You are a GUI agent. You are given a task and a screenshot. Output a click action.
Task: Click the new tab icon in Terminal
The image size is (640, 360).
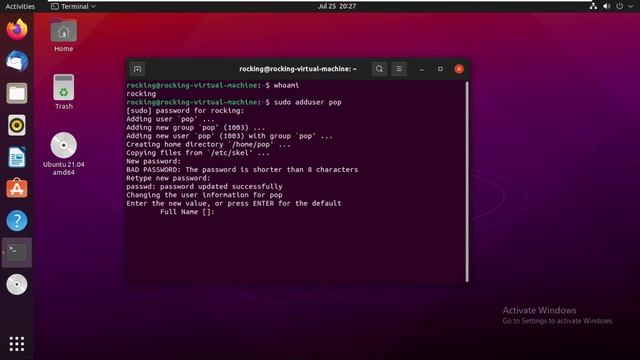pyautogui.click(x=138, y=69)
